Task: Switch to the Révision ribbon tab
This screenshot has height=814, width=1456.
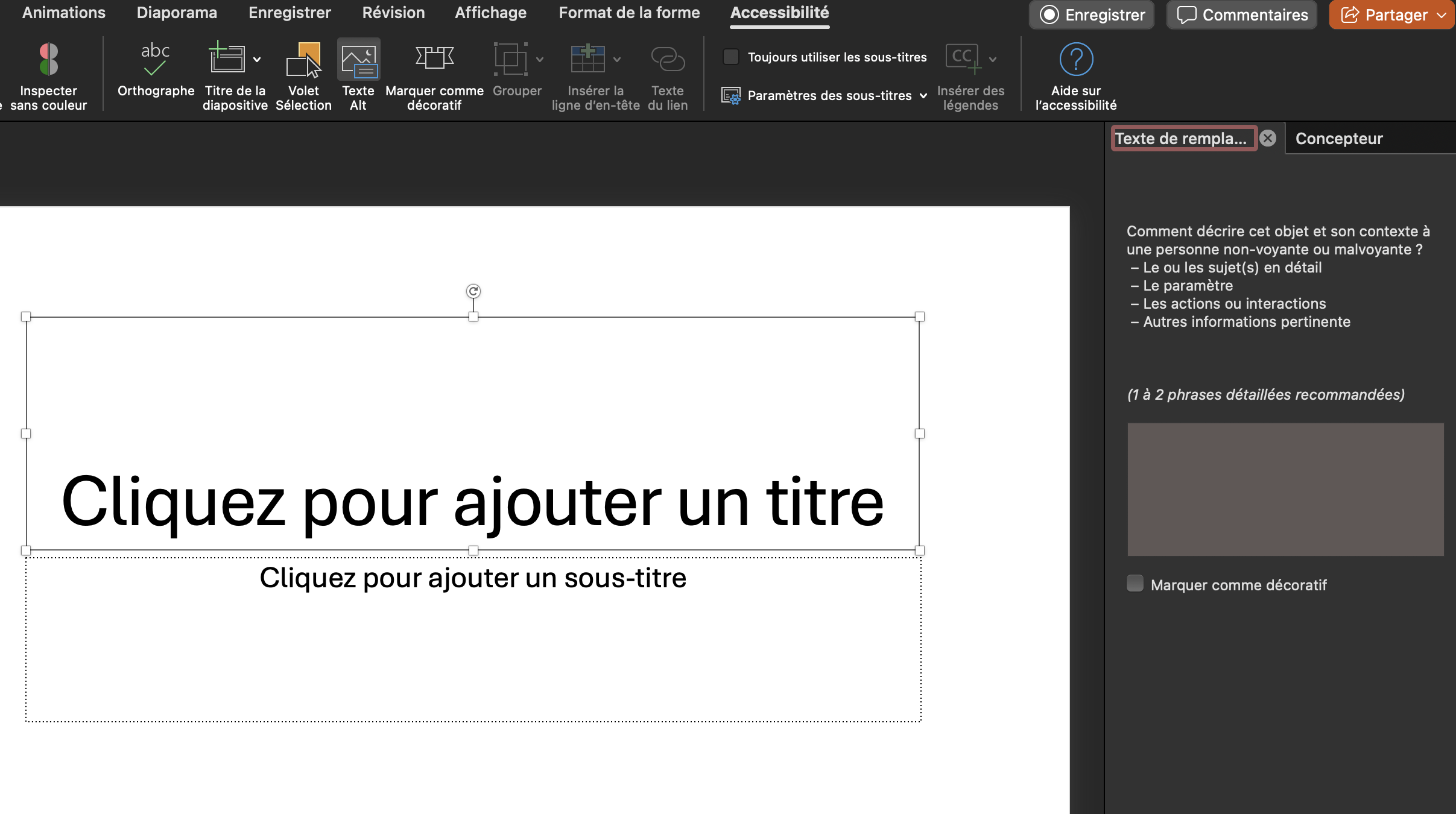Action: point(393,13)
